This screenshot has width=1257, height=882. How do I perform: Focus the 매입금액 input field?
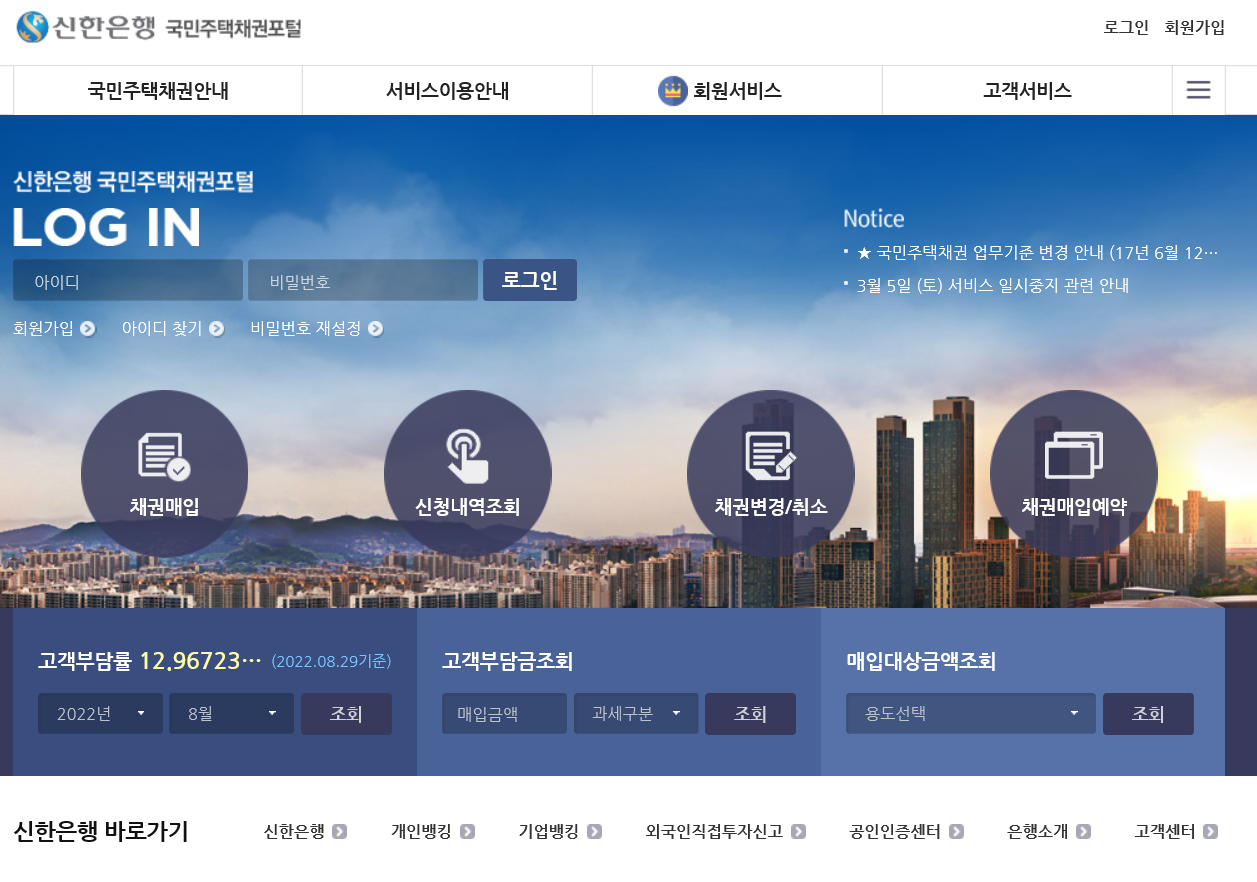coord(504,714)
